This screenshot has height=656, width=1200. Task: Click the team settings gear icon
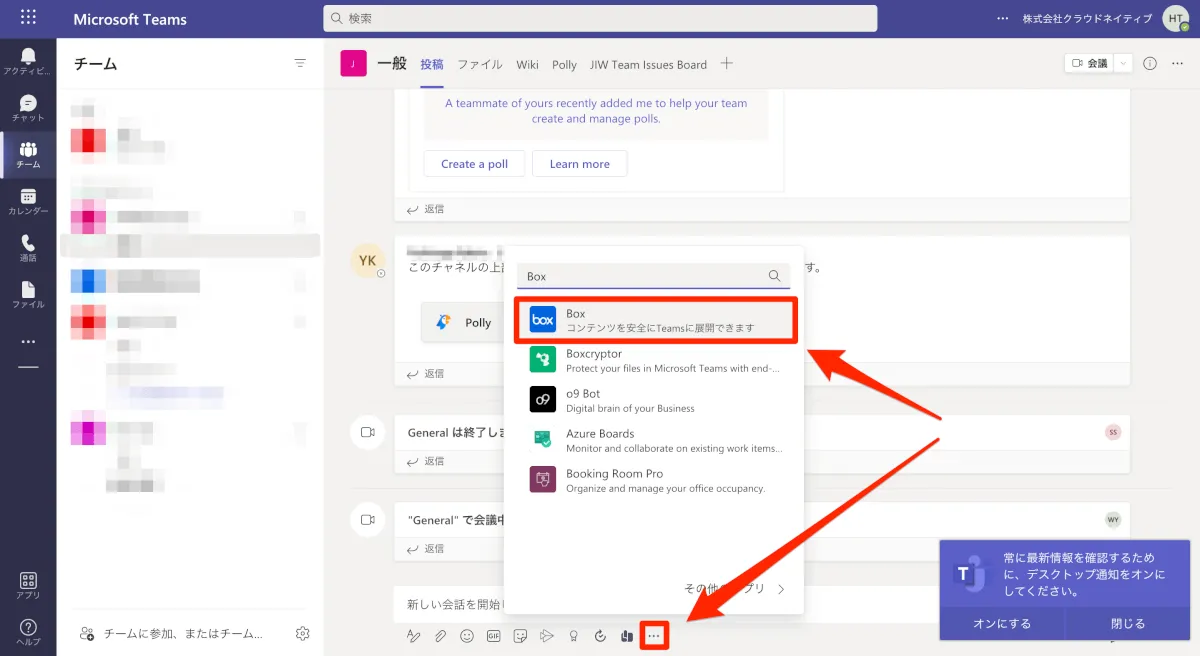coord(303,633)
